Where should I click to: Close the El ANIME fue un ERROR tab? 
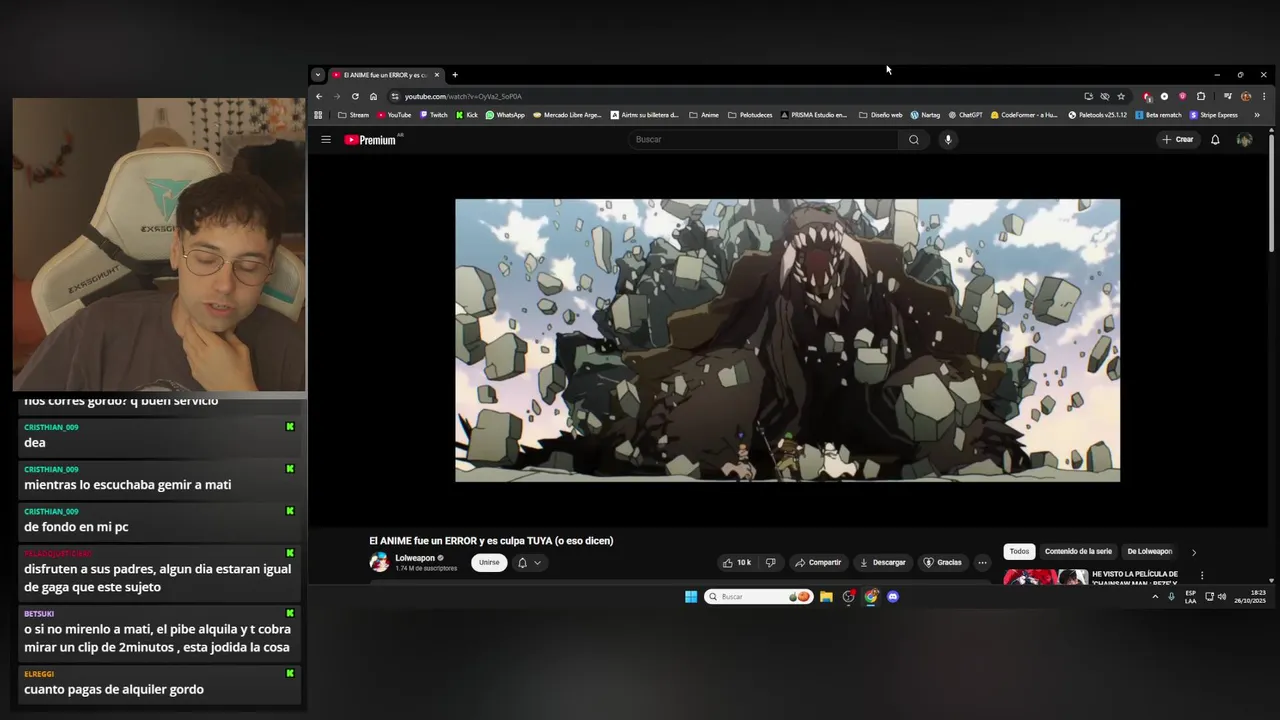(437, 75)
